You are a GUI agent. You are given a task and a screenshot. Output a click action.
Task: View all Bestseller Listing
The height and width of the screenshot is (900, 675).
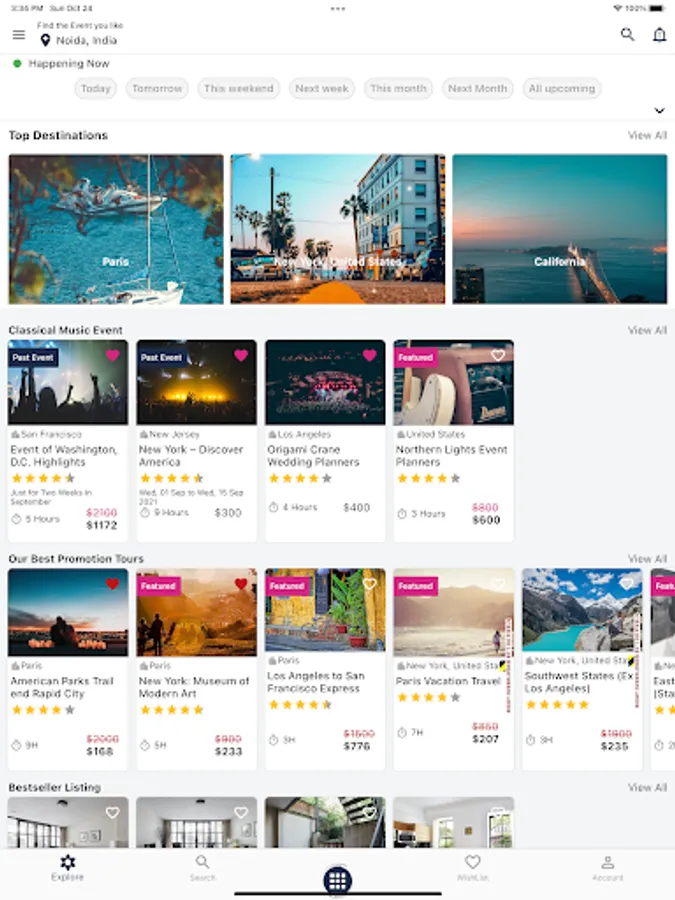coord(647,788)
